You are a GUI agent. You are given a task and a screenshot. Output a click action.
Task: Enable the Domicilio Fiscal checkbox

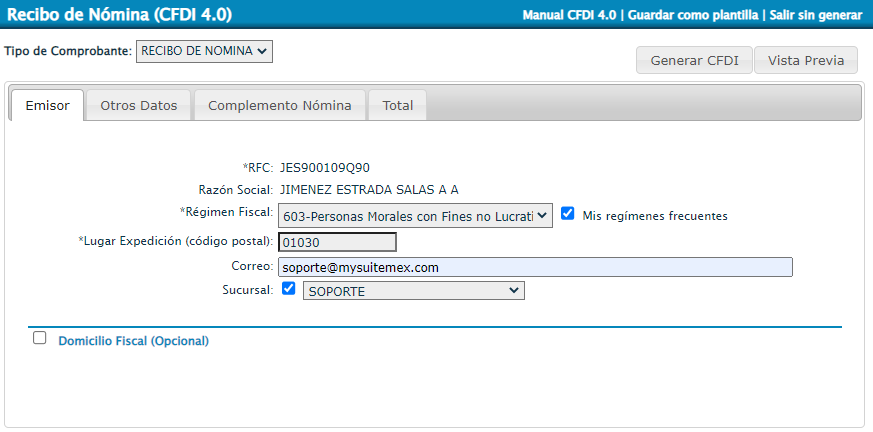[40, 339]
